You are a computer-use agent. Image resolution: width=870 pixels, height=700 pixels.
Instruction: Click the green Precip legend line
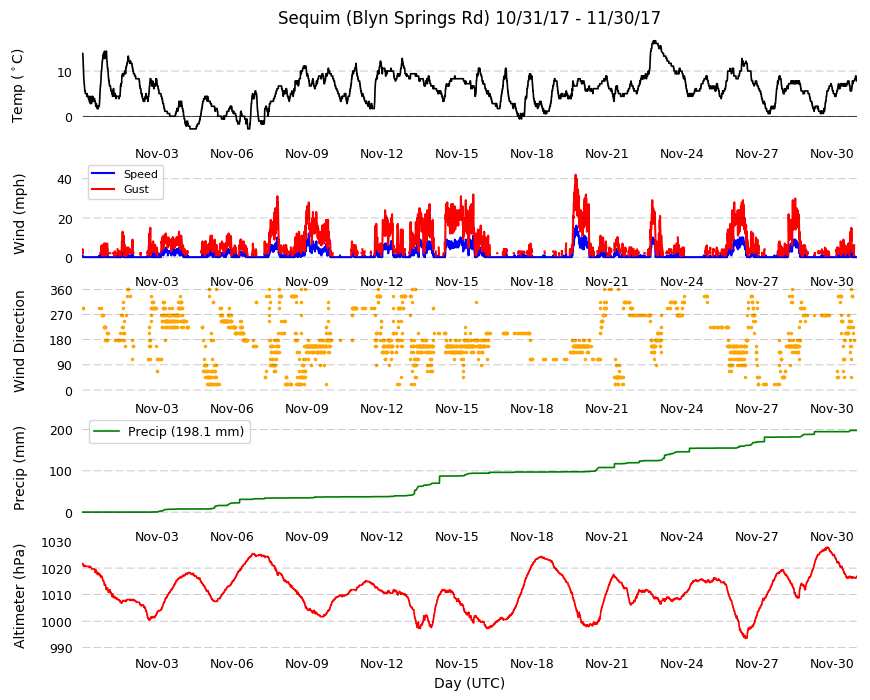coord(107,432)
